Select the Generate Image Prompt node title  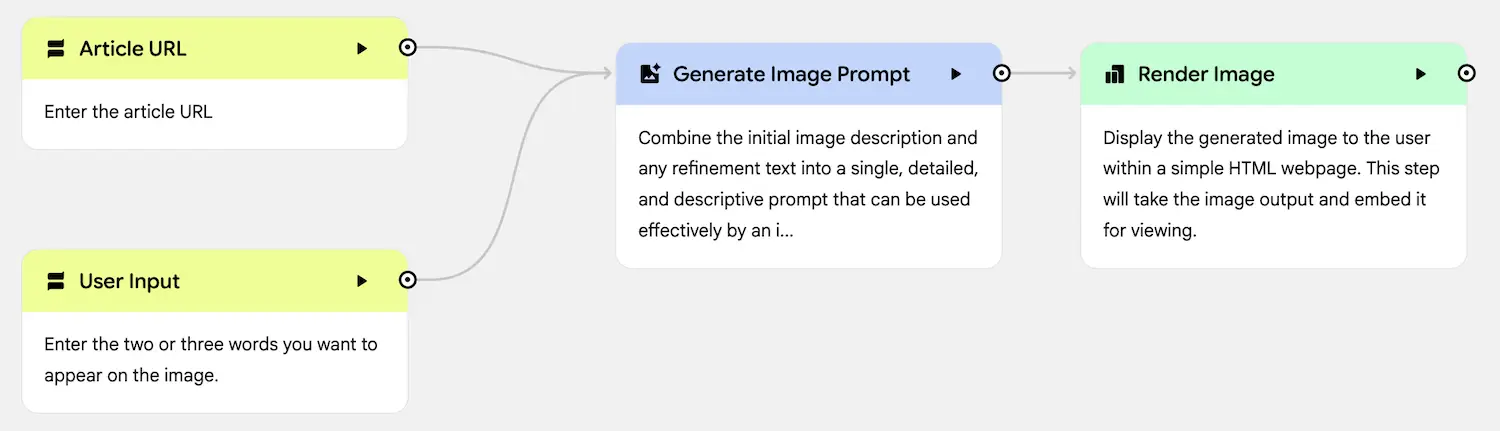(x=791, y=74)
